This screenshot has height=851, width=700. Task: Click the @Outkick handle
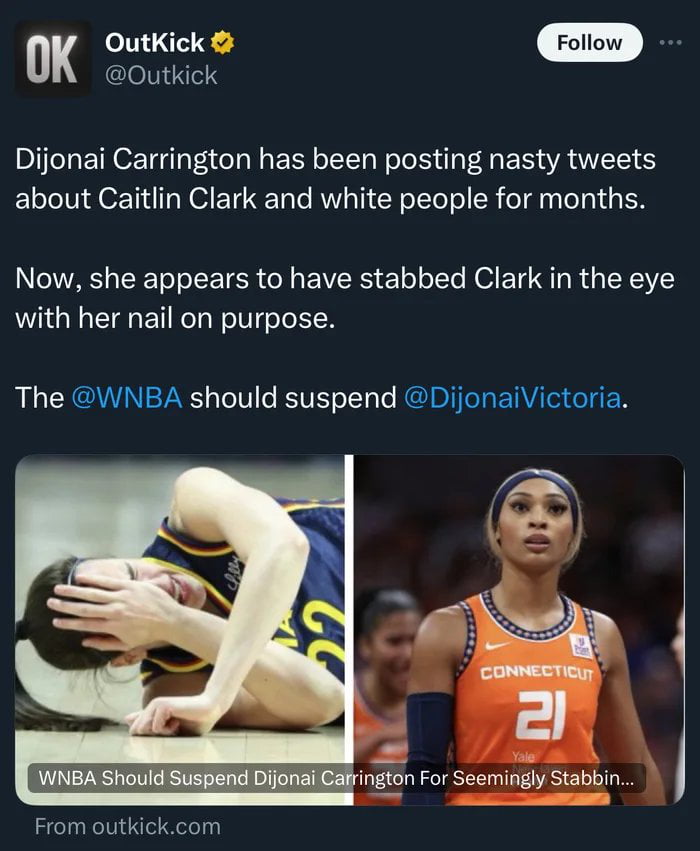[161, 75]
